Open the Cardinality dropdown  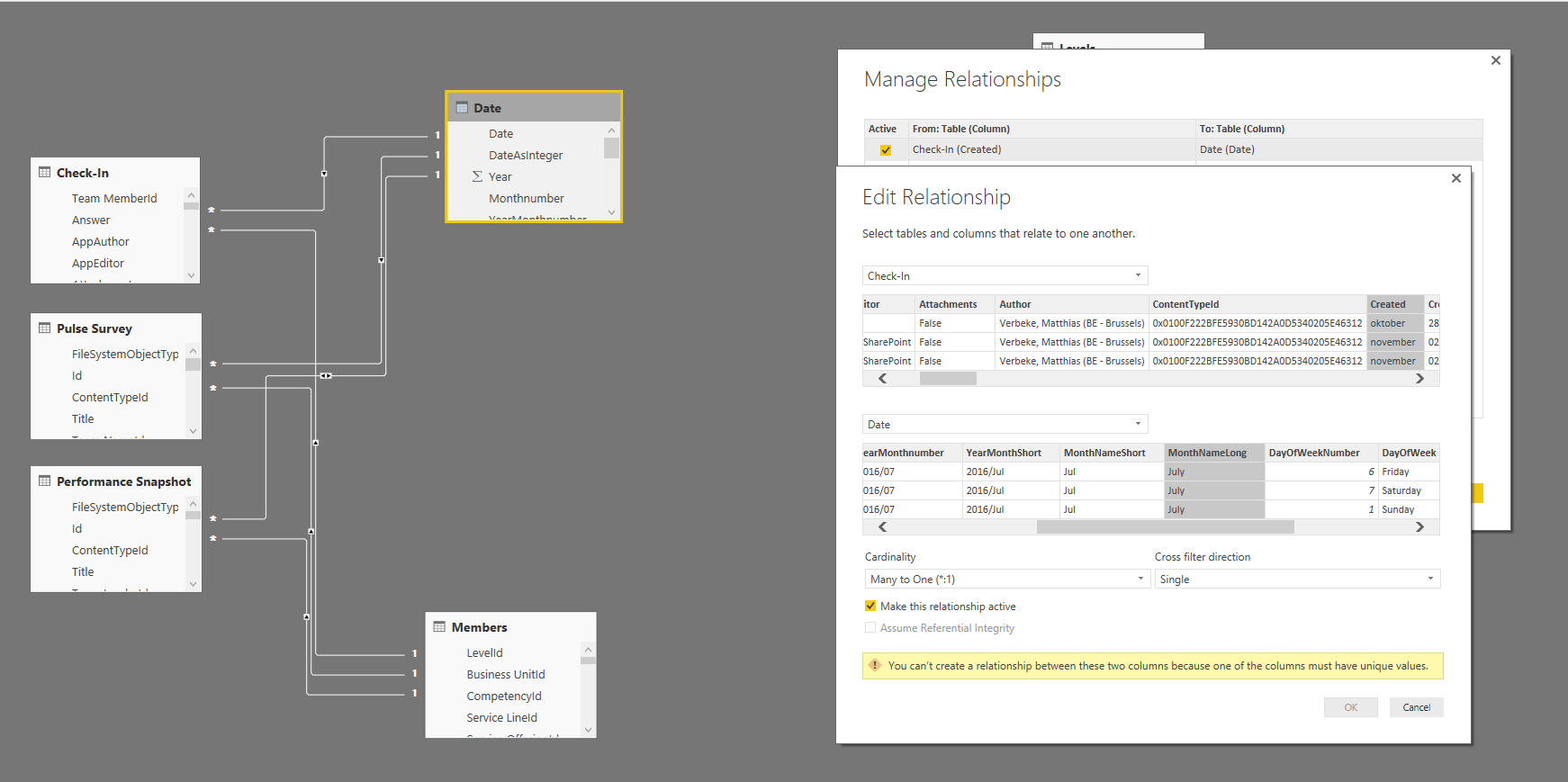click(x=1007, y=579)
